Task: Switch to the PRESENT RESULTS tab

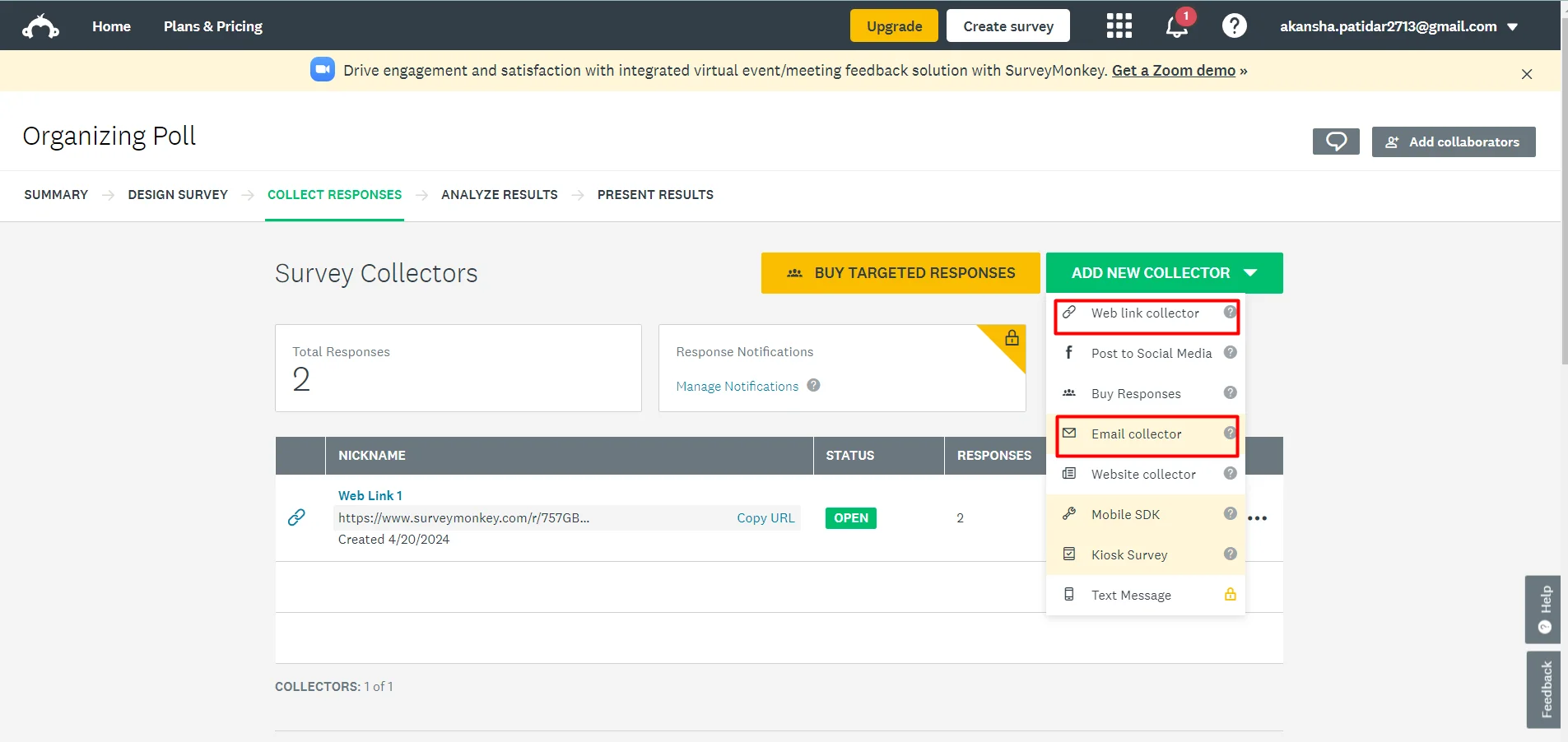Action: (x=655, y=195)
